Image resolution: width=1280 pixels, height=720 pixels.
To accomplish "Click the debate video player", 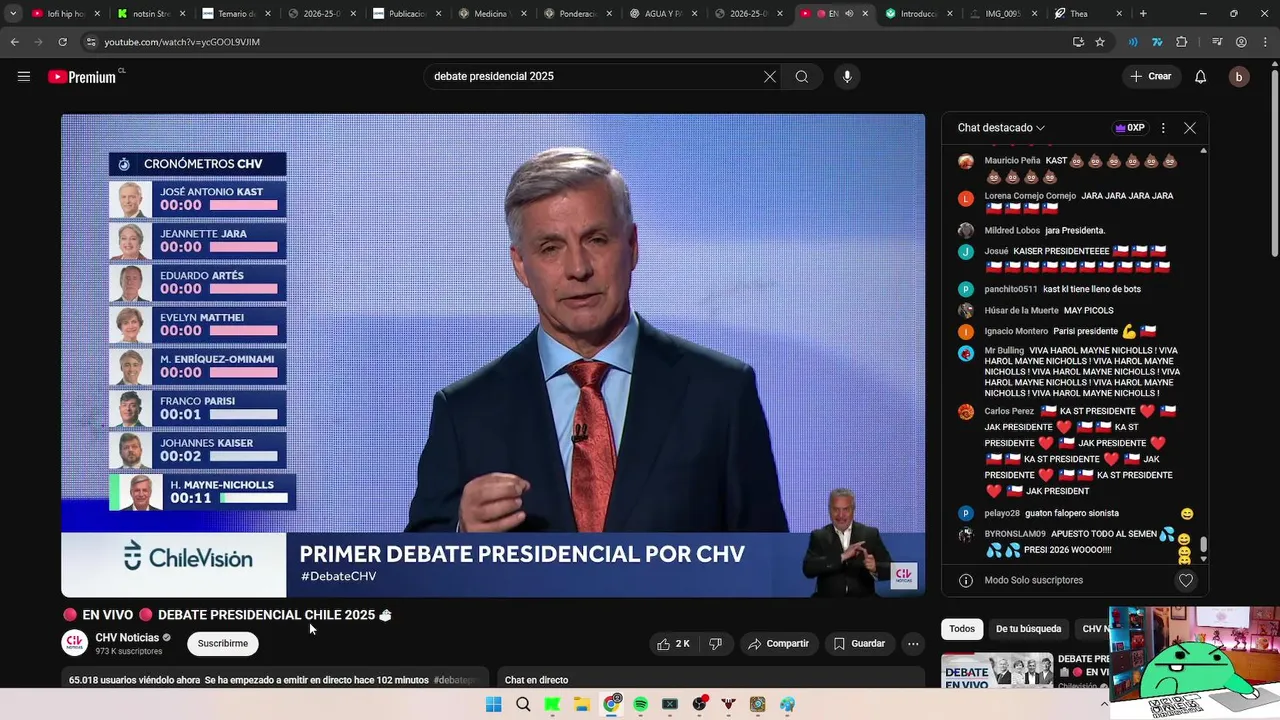I will click(493, 355).
